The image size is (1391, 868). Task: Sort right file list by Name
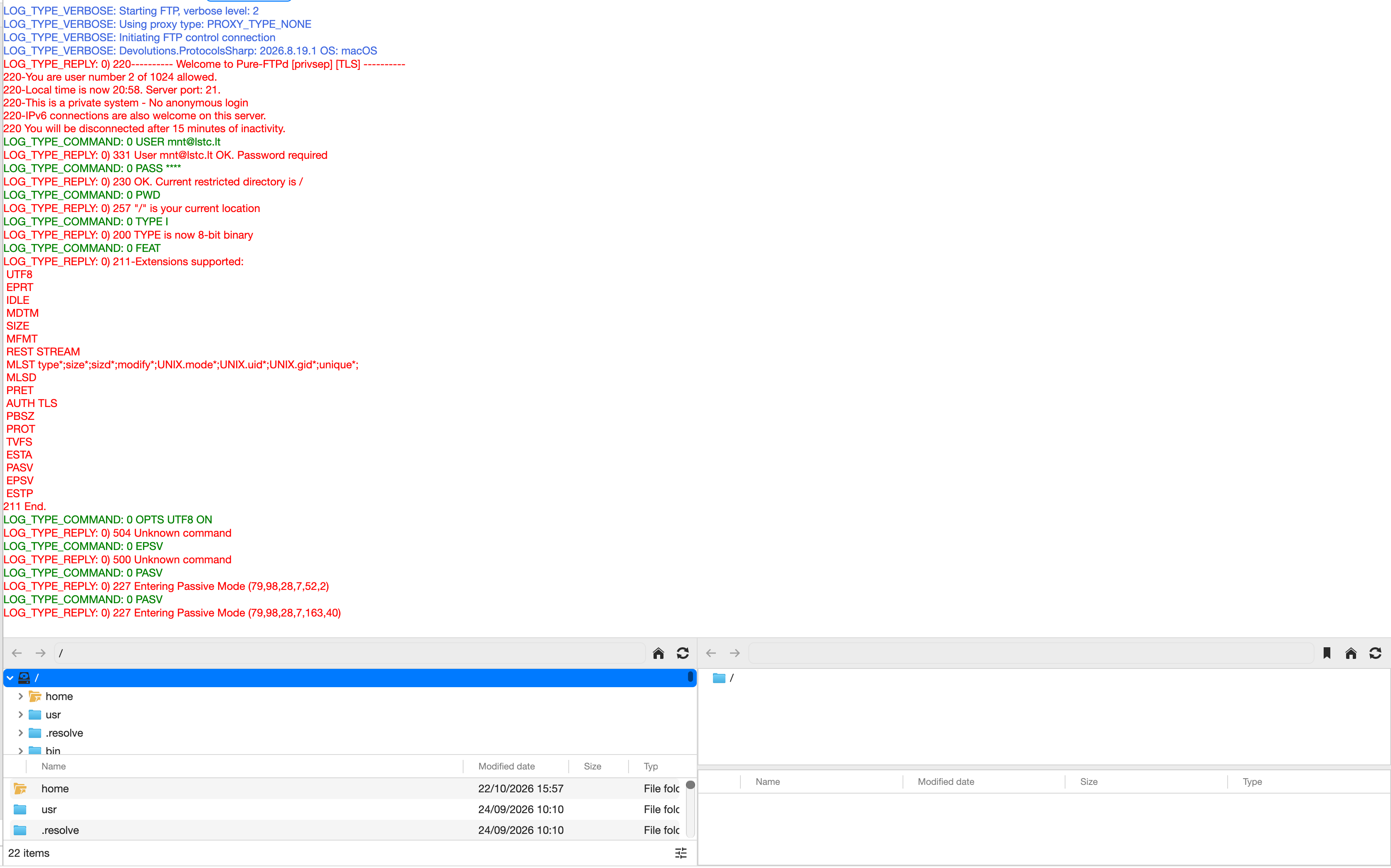[x=767, y=782]
